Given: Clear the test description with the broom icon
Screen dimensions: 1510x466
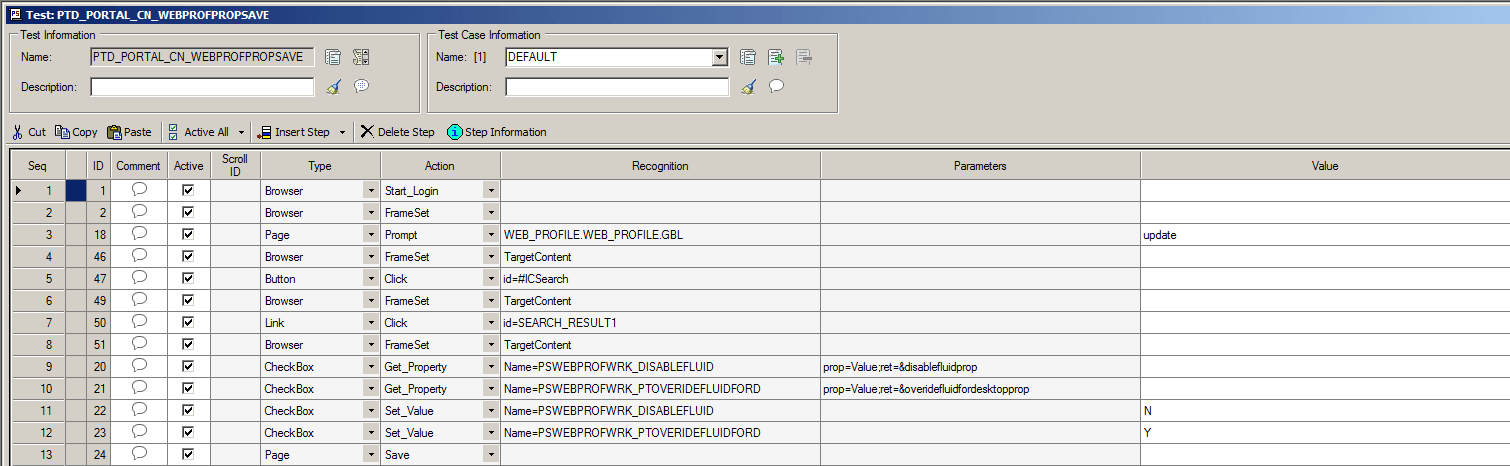Looking at the screenshot, I should coord(333,87).
